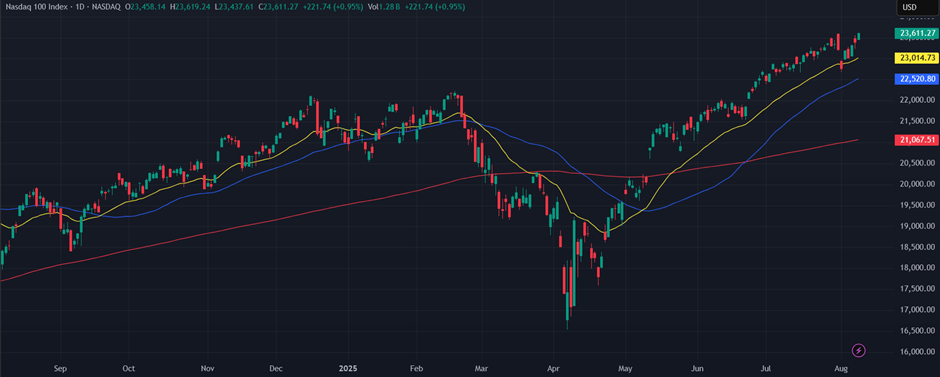The image size is (940, 377).
Task: Click the Aug label on time axis
Action: pos(841,369)
